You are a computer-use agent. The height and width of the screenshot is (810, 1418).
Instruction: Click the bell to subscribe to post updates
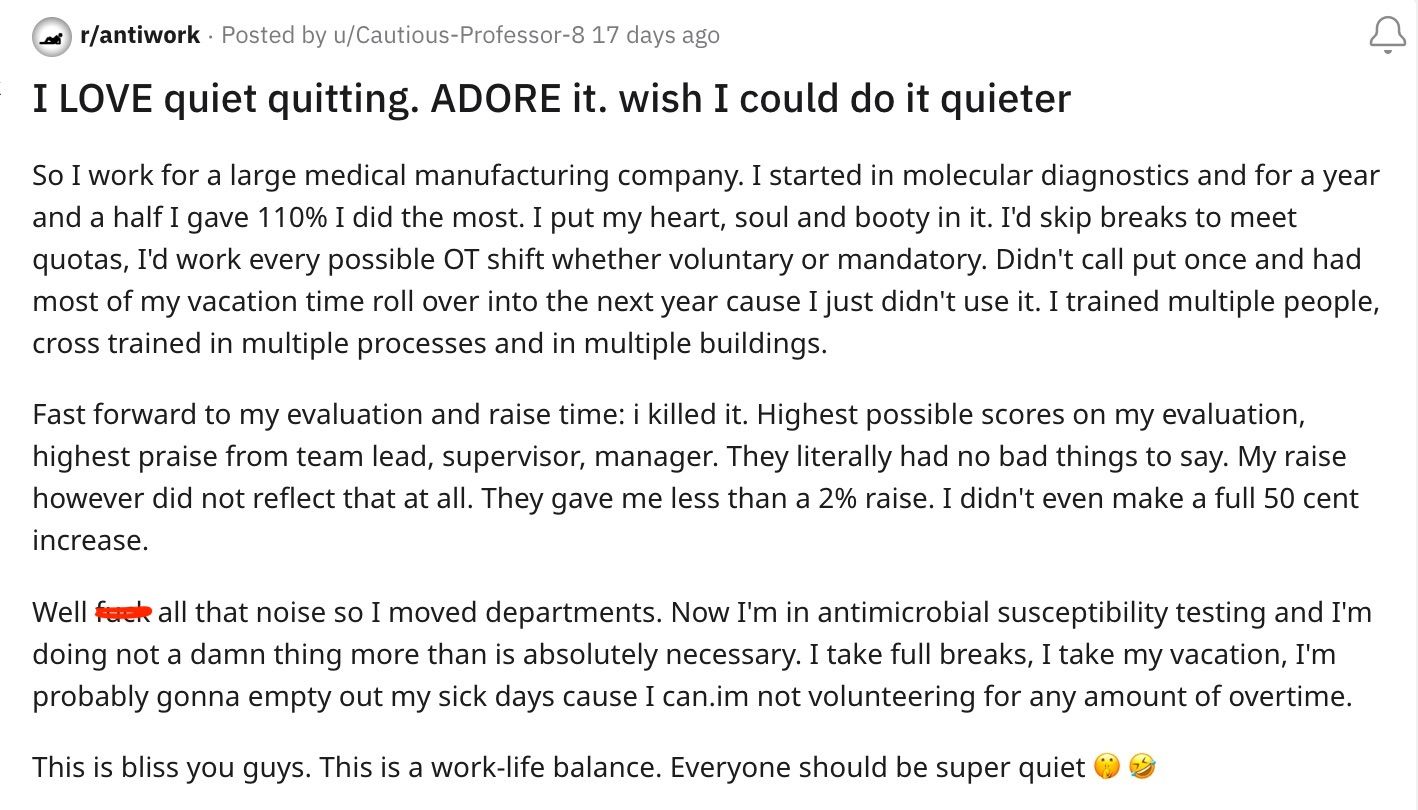(x=1385, y=35)
